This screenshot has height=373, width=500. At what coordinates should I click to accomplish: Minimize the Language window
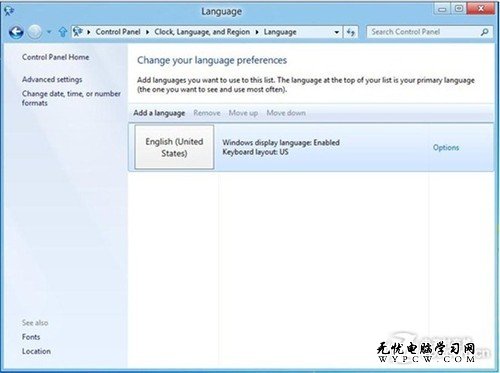pyautogui.click(x=442, y=9)
